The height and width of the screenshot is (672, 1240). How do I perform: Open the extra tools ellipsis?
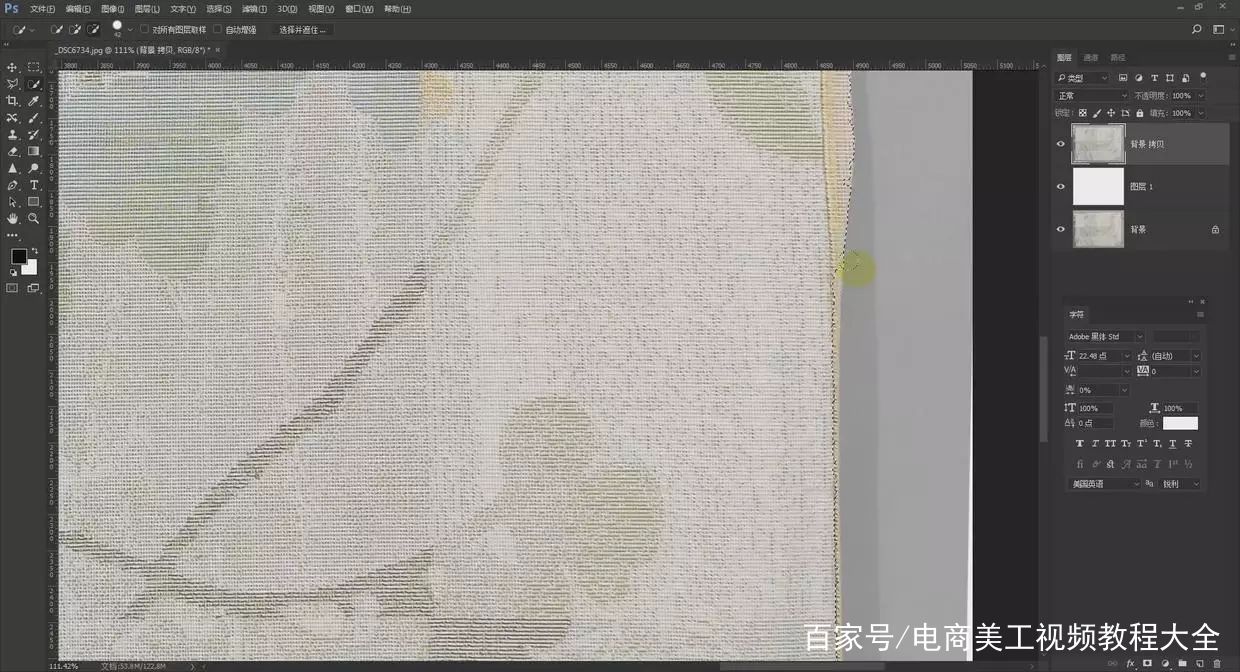point(12,236)
